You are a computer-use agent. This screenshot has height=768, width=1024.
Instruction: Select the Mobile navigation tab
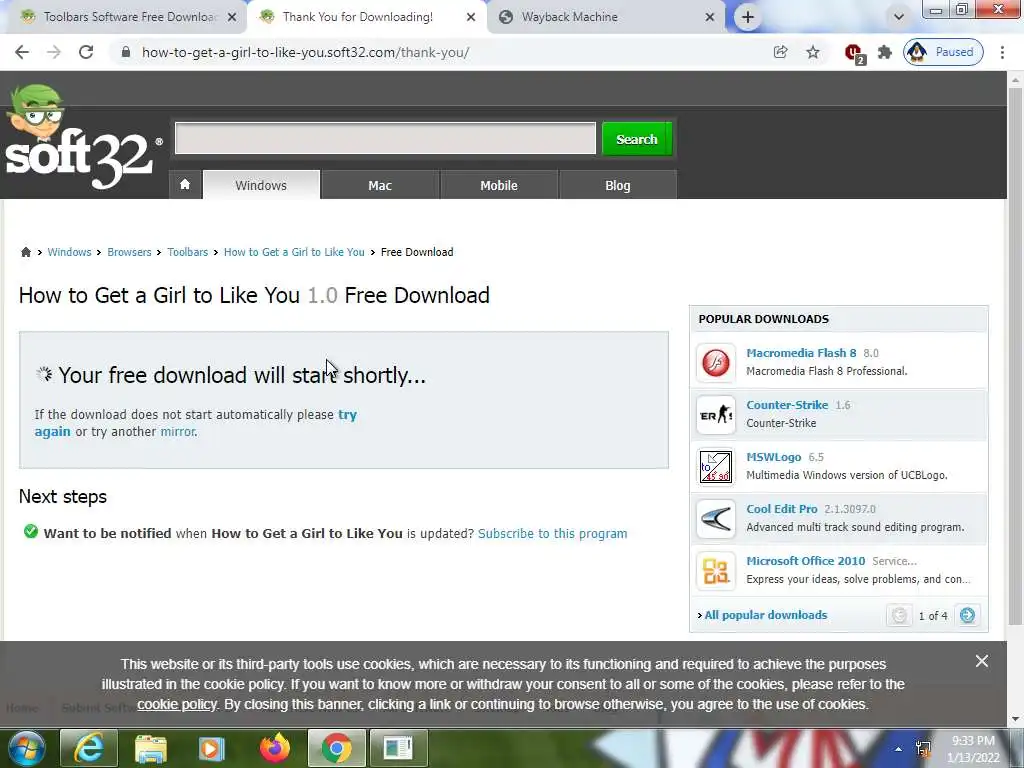click(x=499, y=185)
